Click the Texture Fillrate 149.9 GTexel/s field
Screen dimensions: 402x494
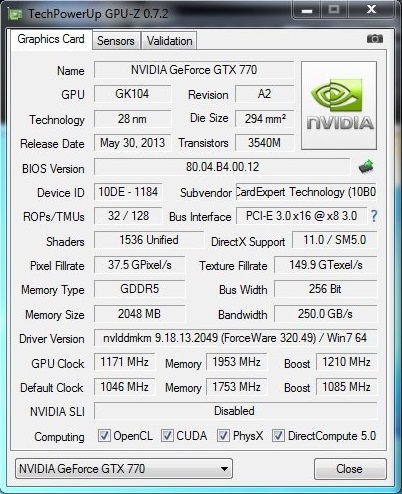click(x=326, y=265)
